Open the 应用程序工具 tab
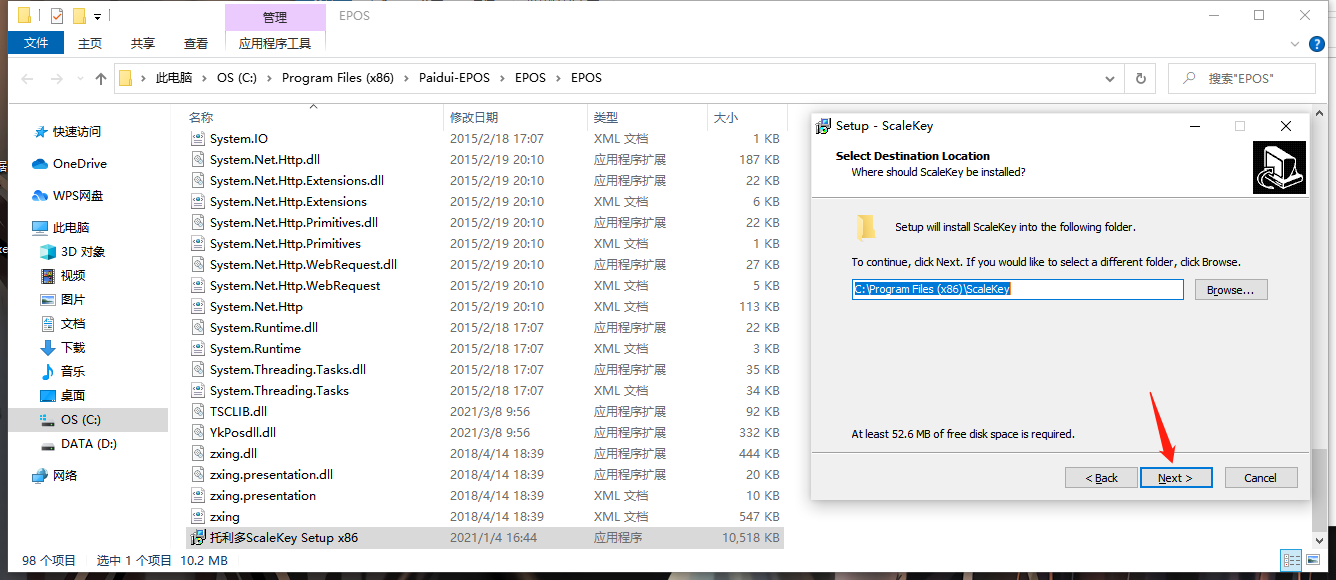The height and width of the screenshot is (580, 1336). [275, 43]
